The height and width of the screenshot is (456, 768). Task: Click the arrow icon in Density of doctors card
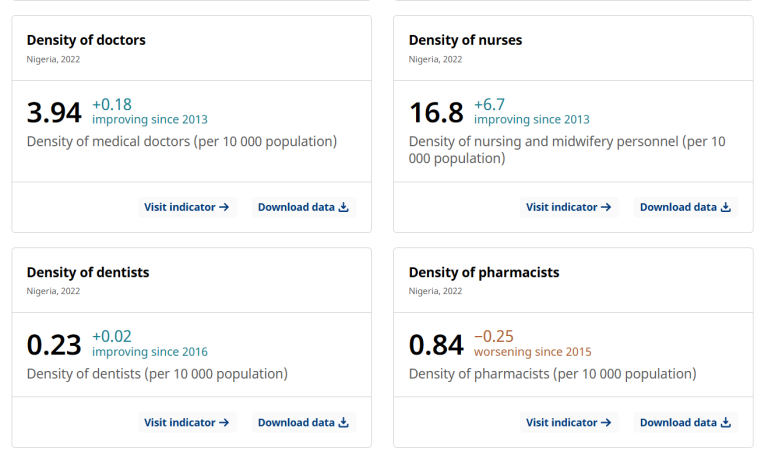click(x=225, y=208)
